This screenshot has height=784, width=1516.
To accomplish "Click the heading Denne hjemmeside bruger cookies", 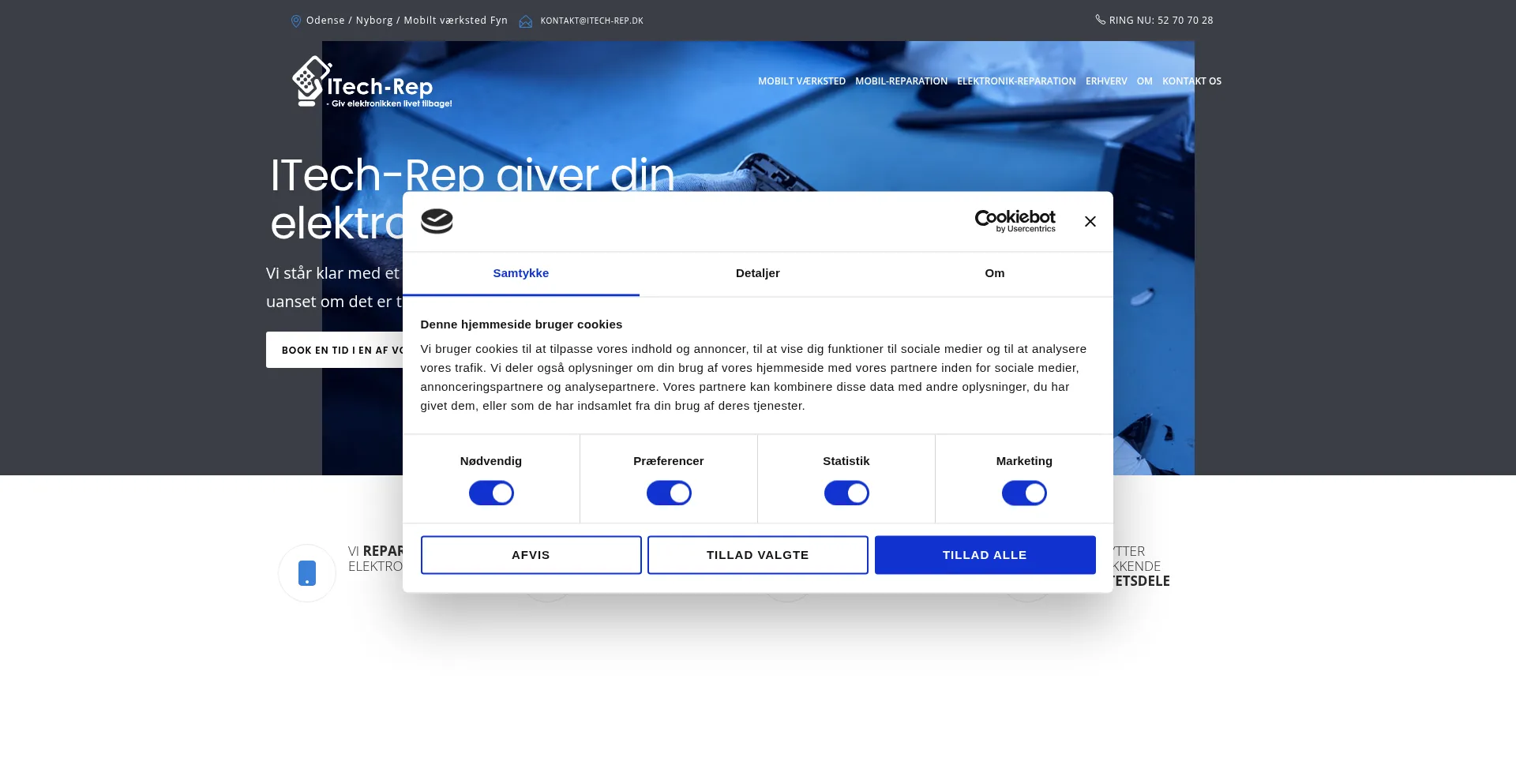I will [521, 324].
